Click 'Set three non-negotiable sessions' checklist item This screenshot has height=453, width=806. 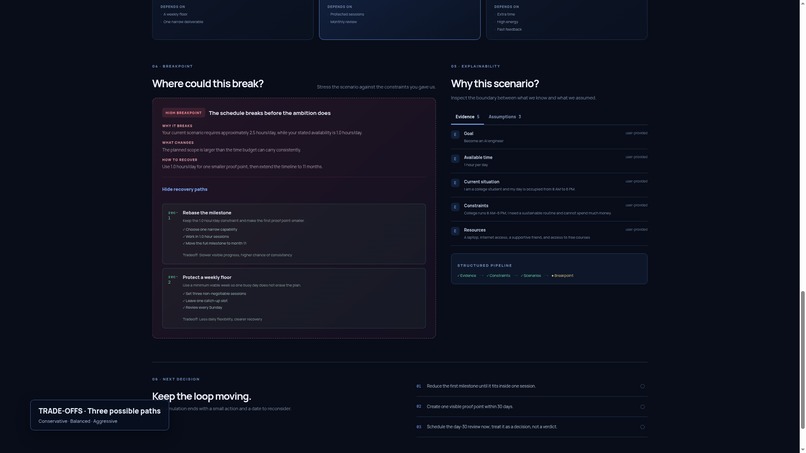tap(214, 294)
